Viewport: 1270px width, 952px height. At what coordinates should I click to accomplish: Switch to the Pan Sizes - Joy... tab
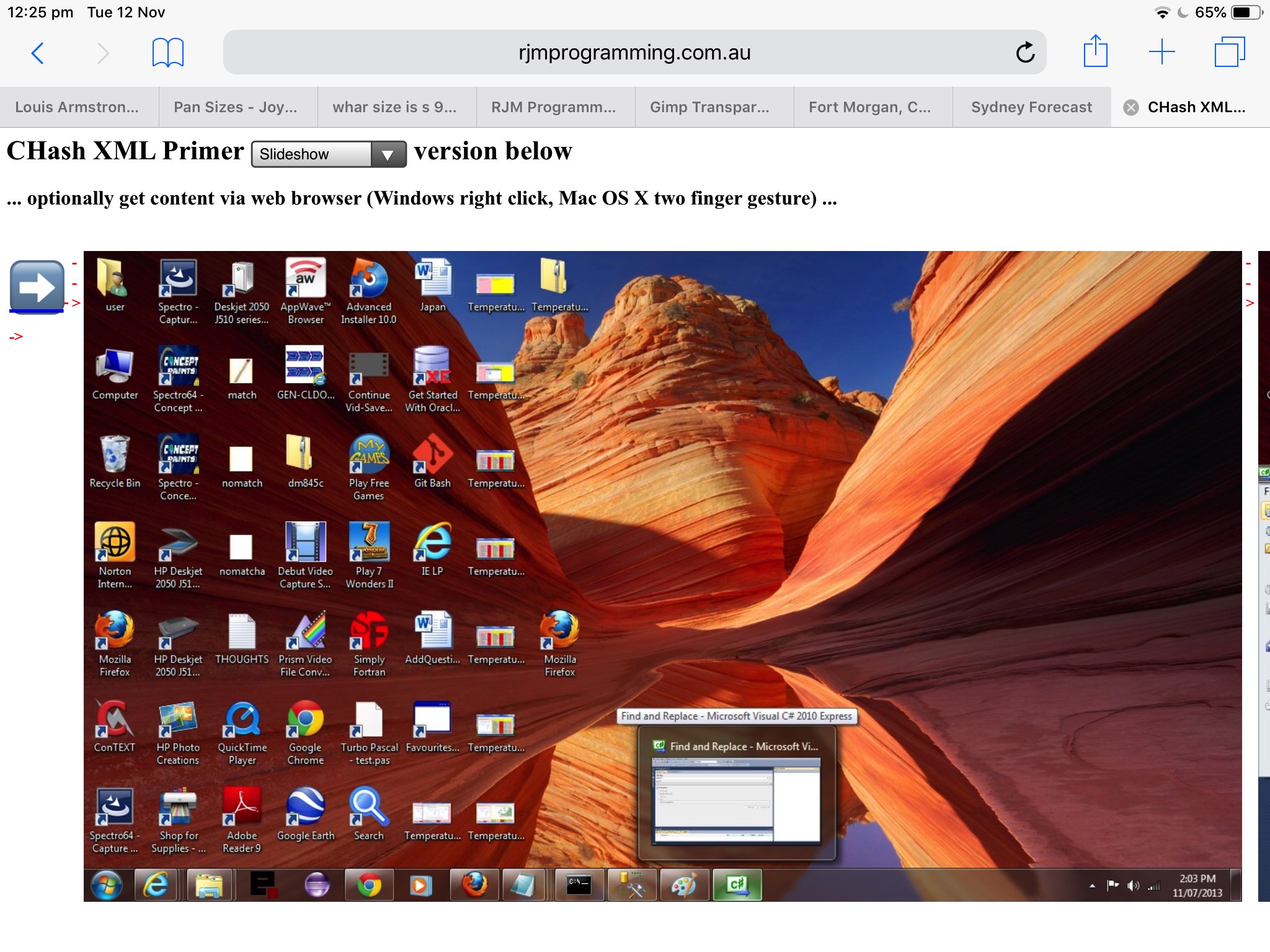(238, 107)
